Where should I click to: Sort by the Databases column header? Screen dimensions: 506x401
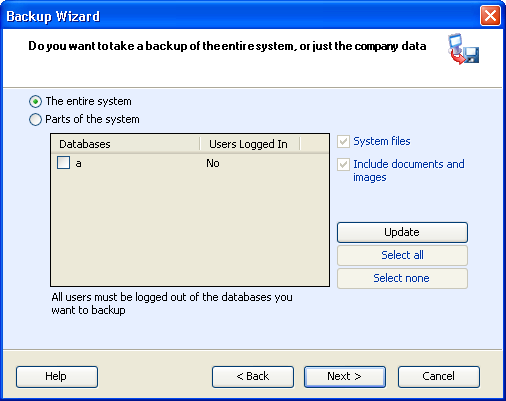click(x=125, y=144)
